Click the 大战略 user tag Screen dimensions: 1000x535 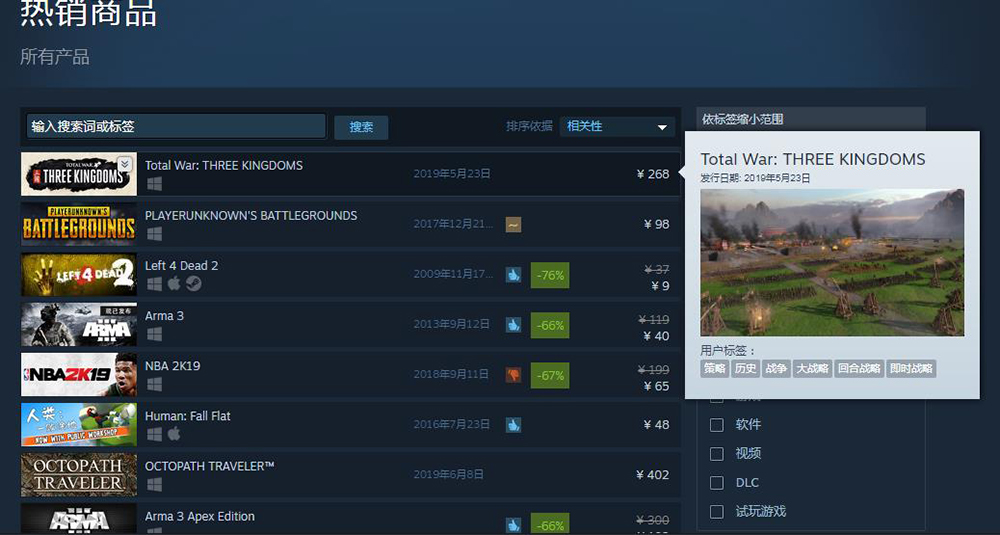pos(812,369)
